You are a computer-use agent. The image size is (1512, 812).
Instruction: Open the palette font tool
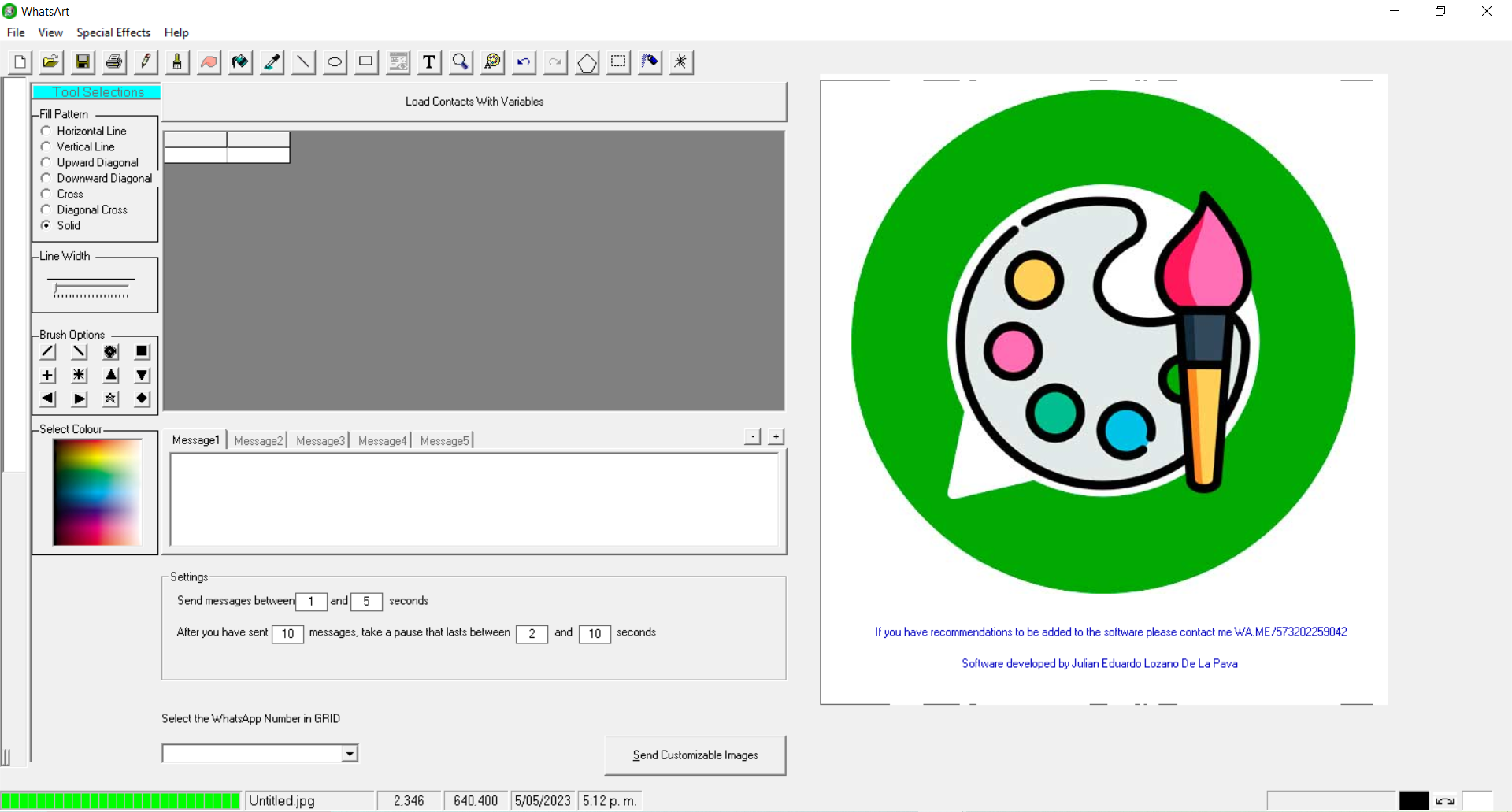pos(492,62)
